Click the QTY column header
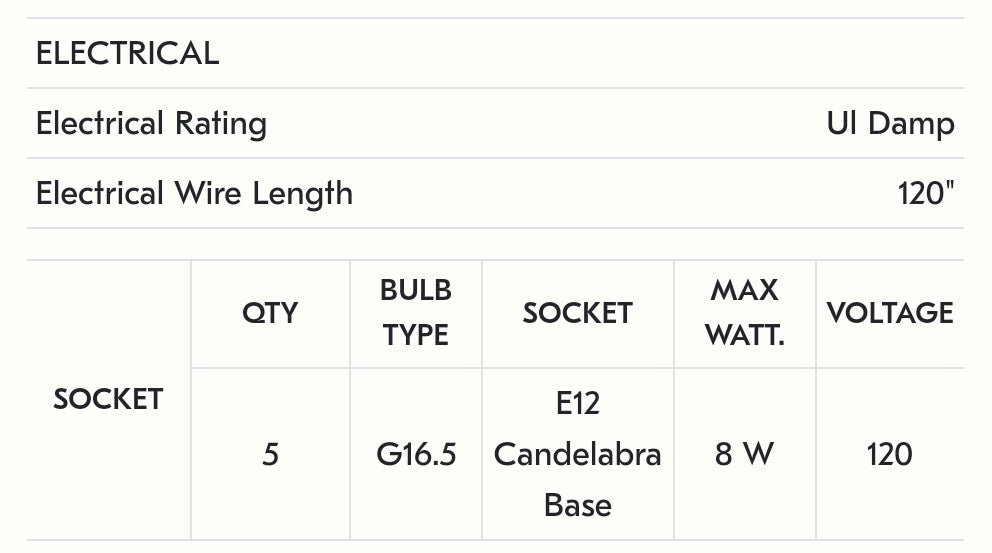Screen dimensions: 992x553 270,313
